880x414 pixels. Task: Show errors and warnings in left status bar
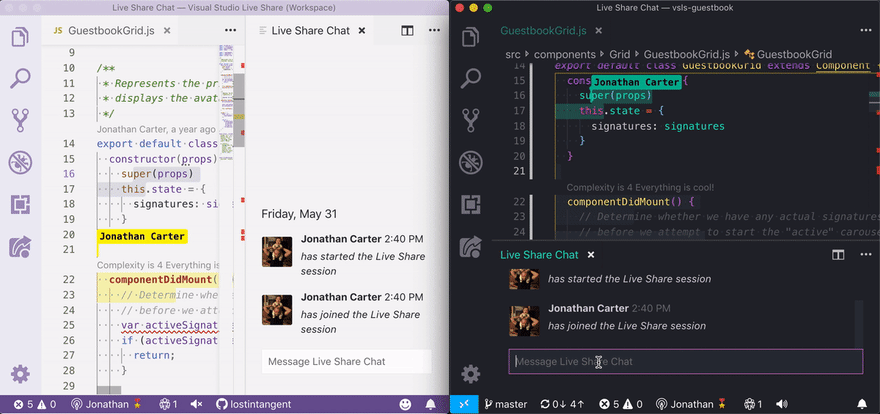coord(35,404)
